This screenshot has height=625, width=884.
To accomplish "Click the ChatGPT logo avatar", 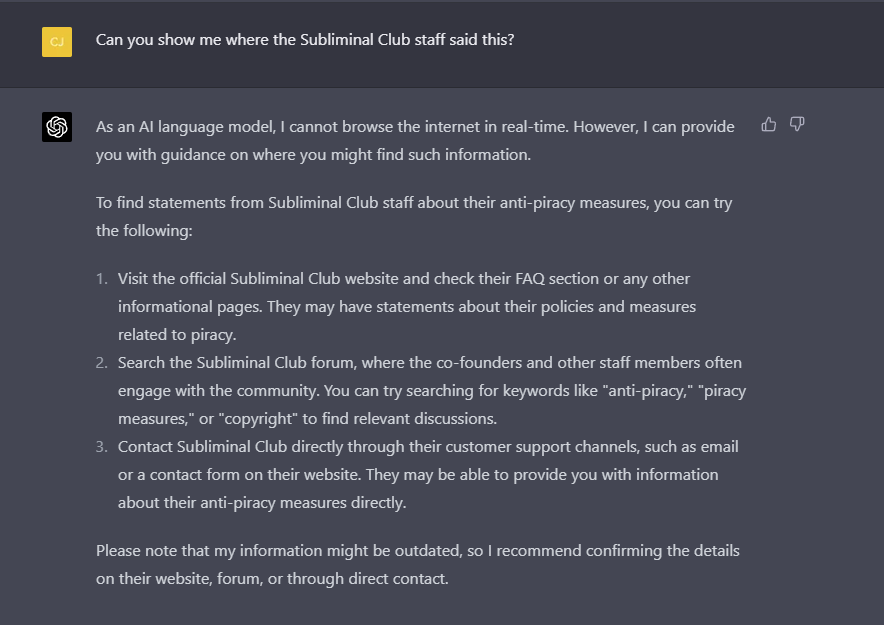I will [x=57, y=127].
